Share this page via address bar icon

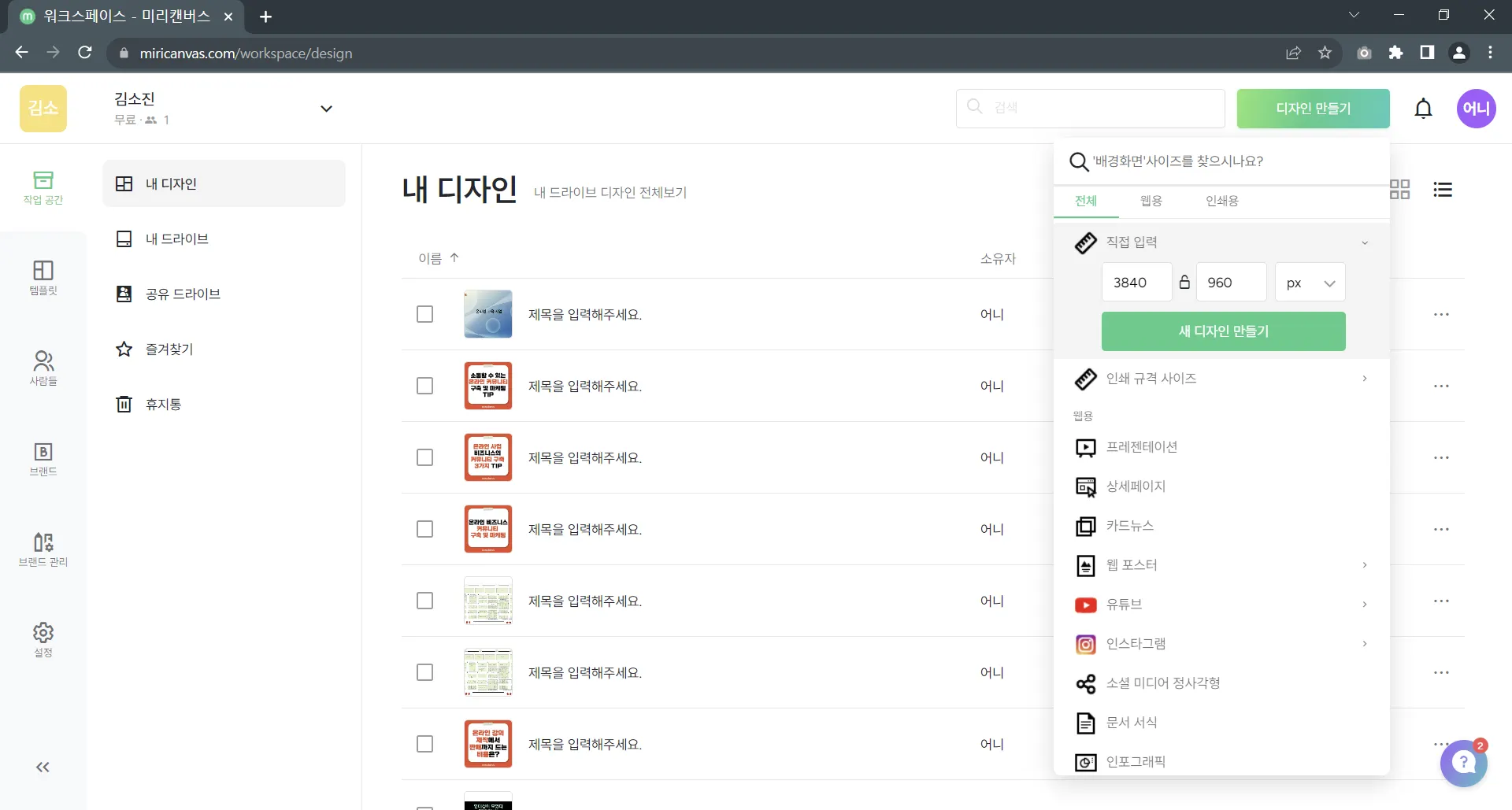tap(1293, 53)
